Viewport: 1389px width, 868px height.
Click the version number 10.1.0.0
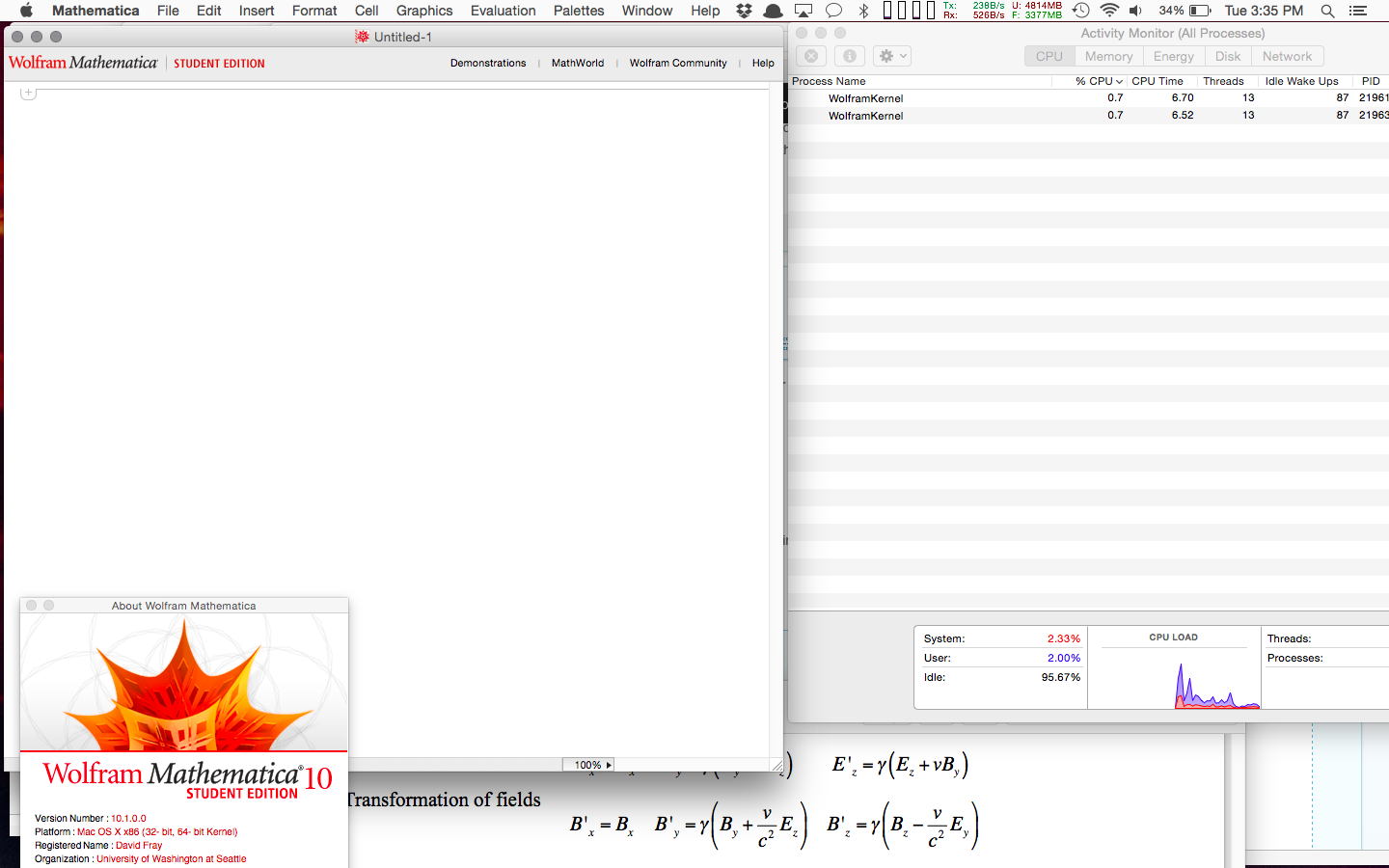tap(128, 818)
